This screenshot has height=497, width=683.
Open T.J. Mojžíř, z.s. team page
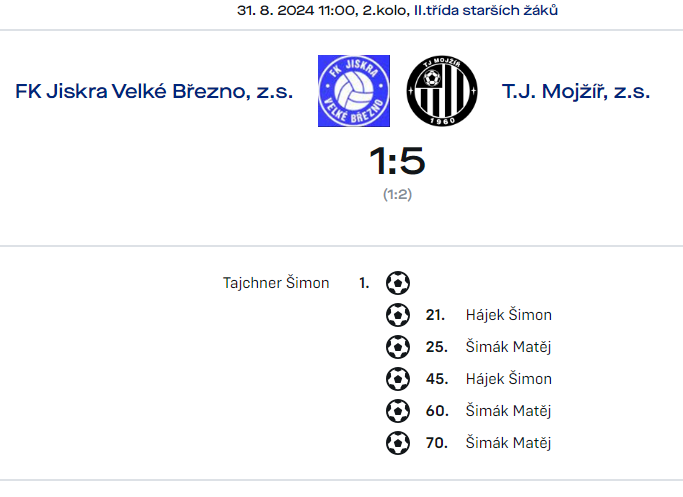(x=576, y=91)
